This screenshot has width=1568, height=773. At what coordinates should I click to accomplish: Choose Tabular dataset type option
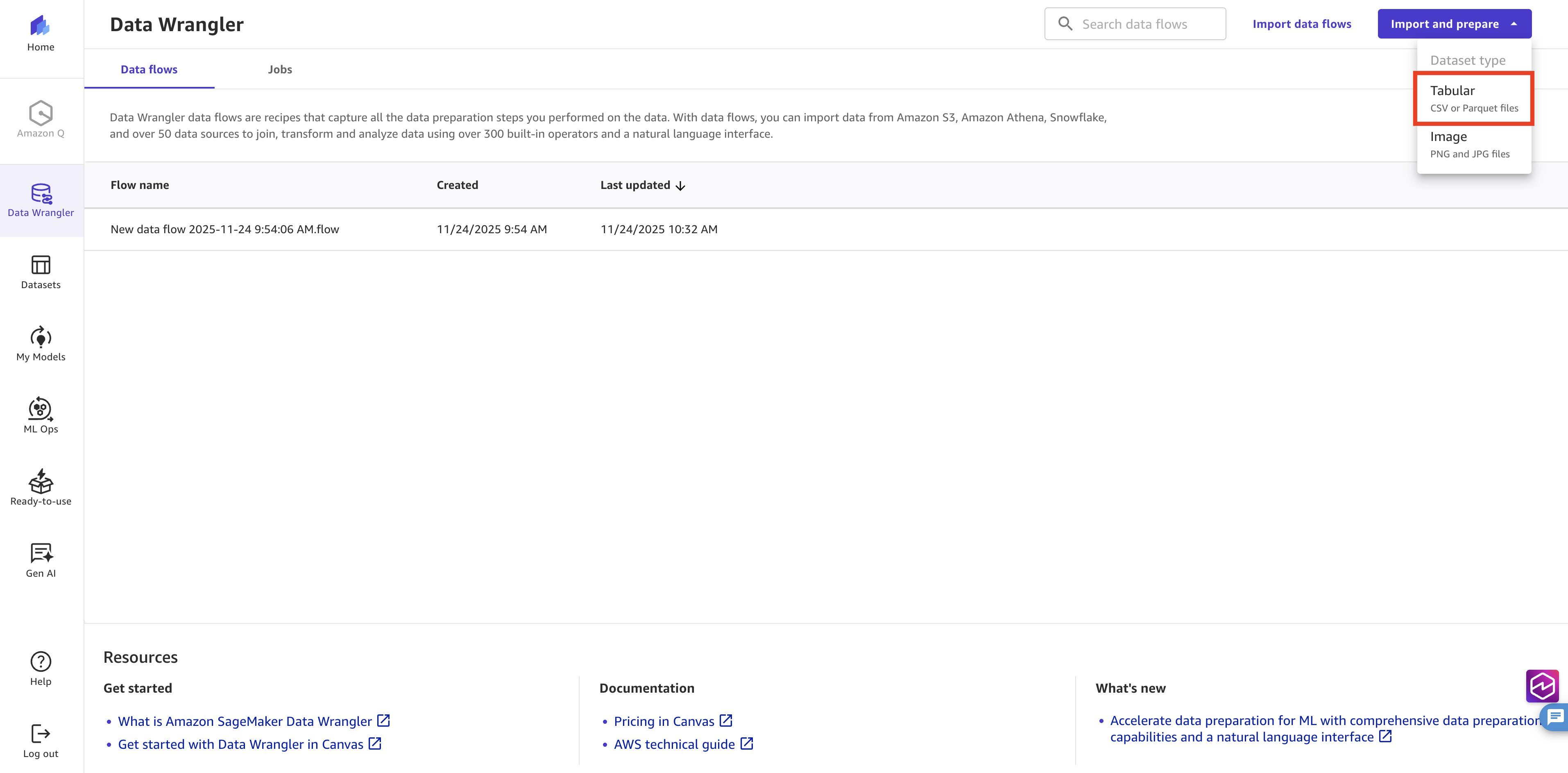pyautogui.click(x=1474, y=99)
